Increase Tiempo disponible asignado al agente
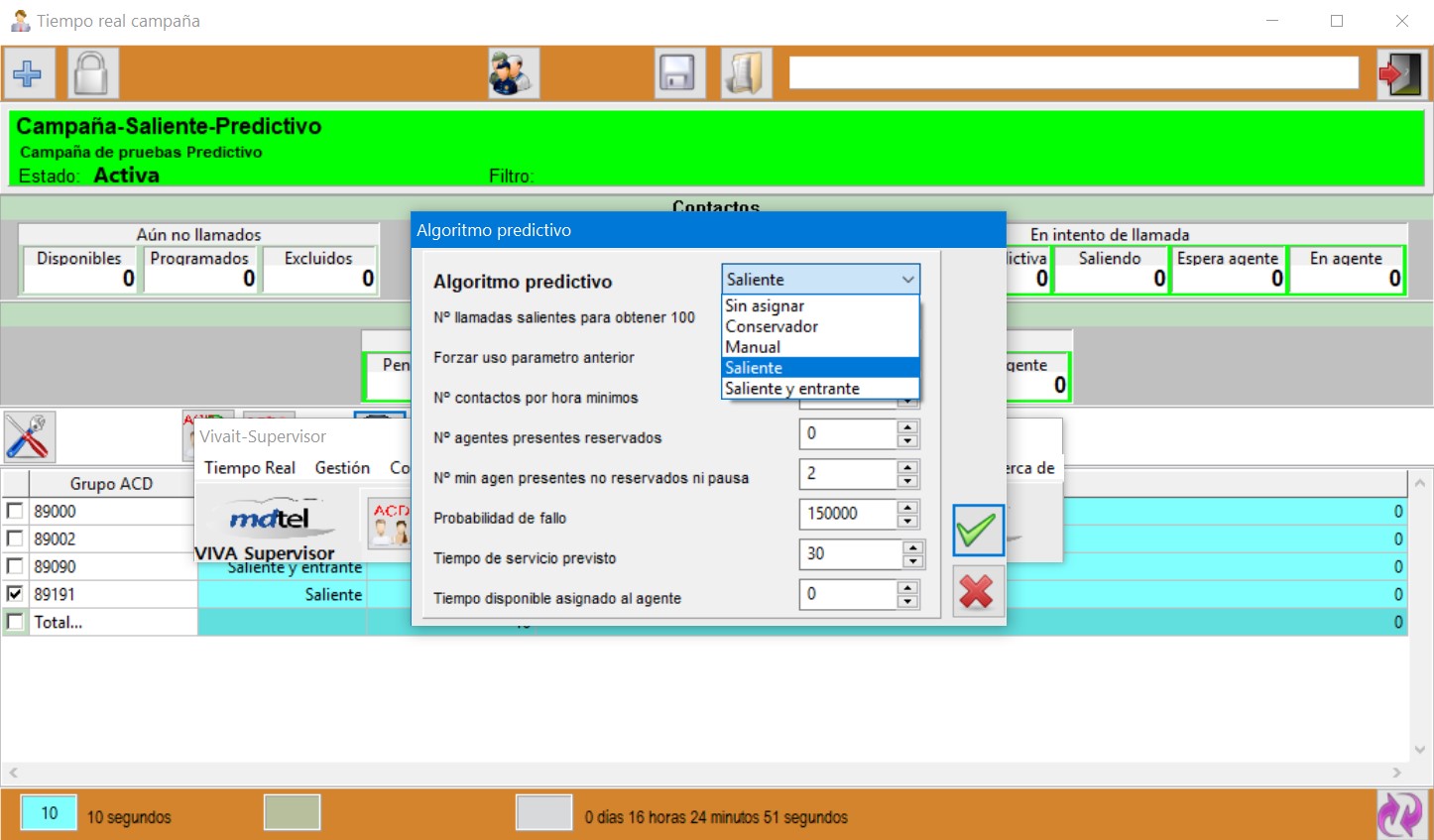The image size is (1434, 840). [x=907, y=587]
